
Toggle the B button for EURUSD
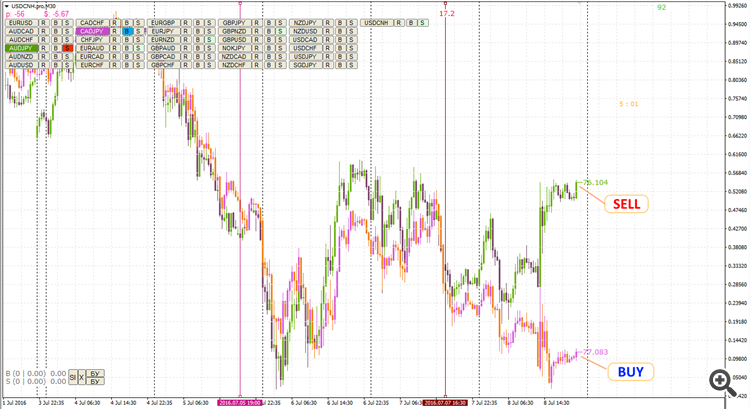[x=56, y=23]
